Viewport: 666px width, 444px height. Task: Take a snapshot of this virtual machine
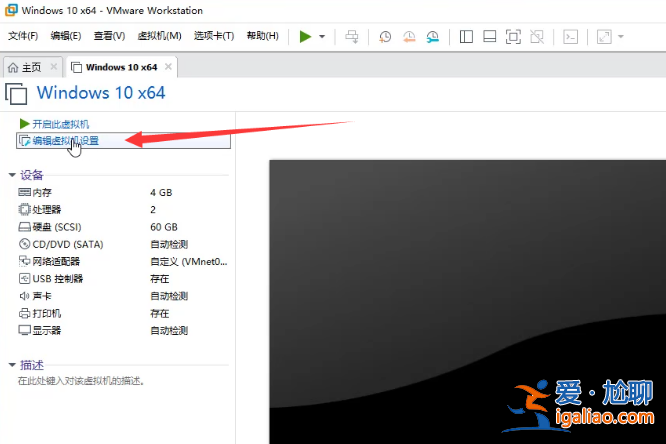pos(385,37)
